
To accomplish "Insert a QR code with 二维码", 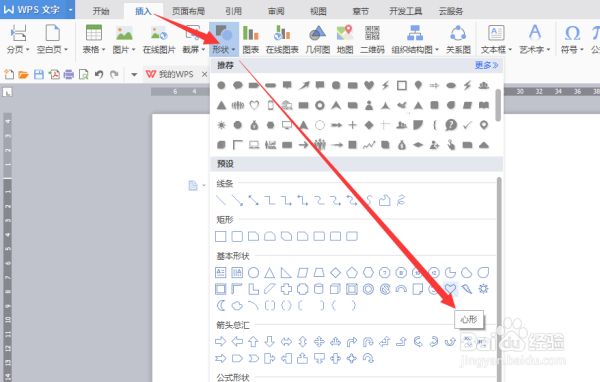I will coord(372,39).
